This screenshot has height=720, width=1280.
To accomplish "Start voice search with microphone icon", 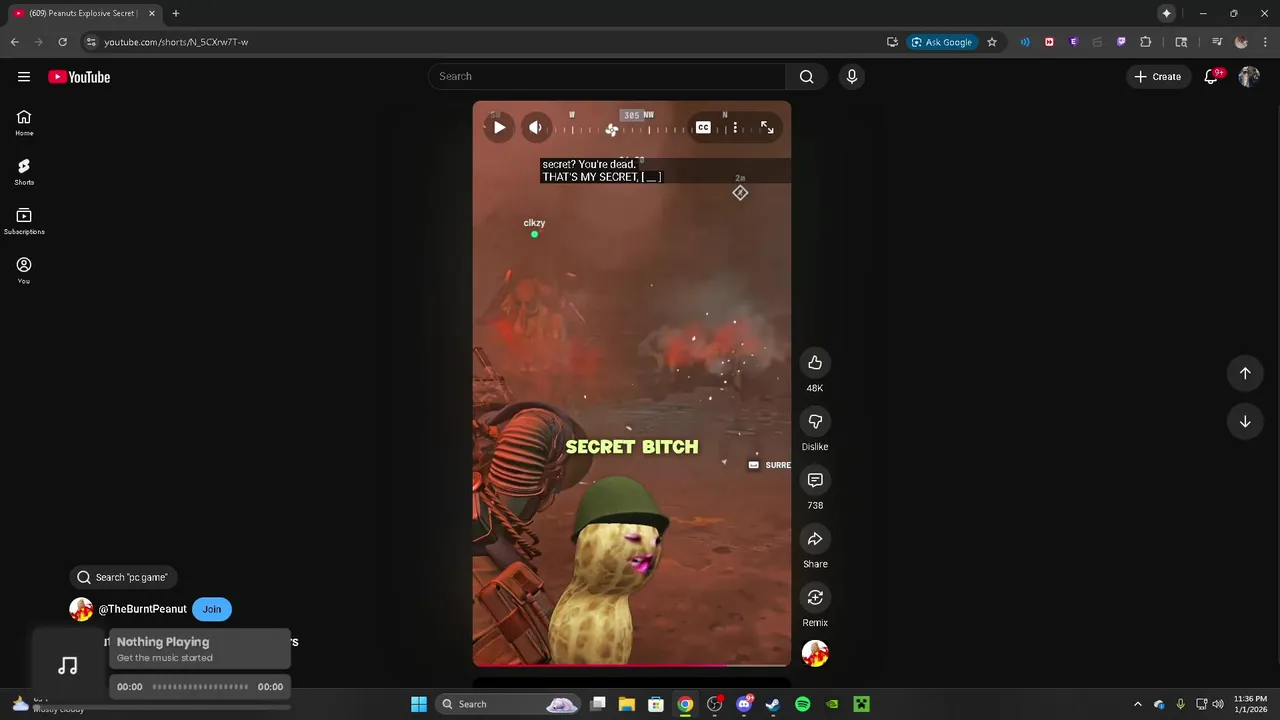I will point(851,77).
